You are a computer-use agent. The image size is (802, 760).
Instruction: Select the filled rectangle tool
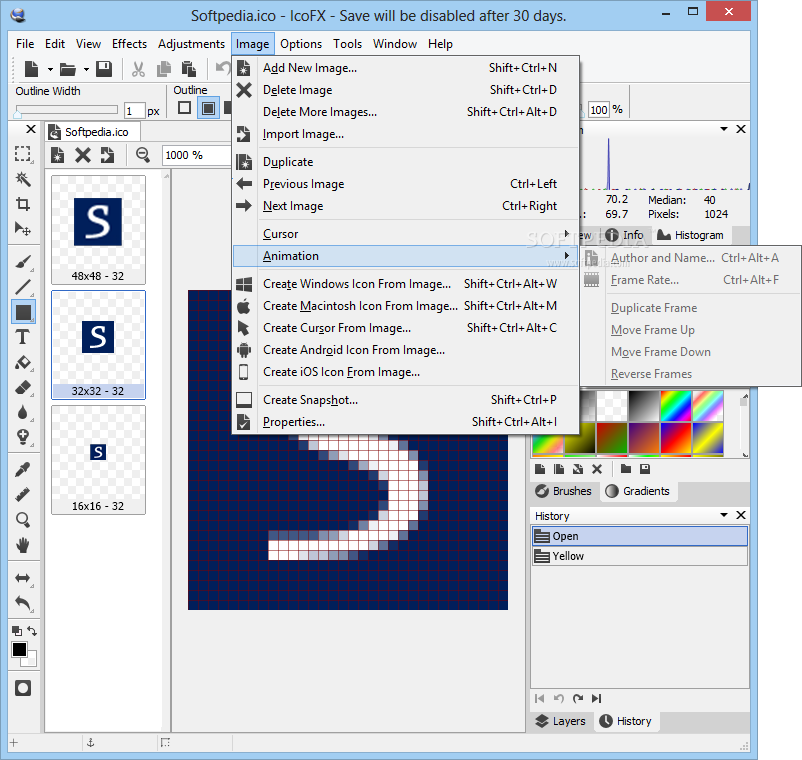pos(23,312)
